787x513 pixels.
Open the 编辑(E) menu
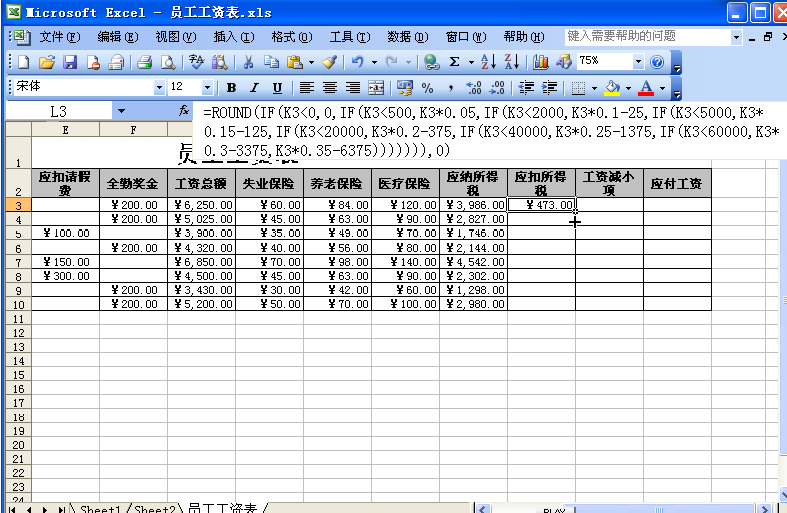pos(118,37)
